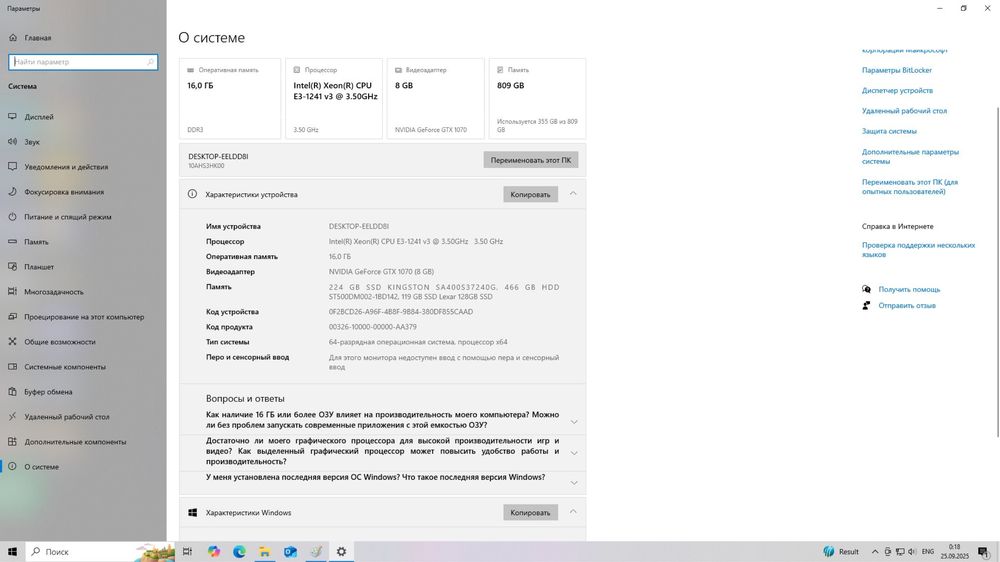Click the vertical scrollbar of the settings page
The image size is (1000, 562).
(997, 273)
